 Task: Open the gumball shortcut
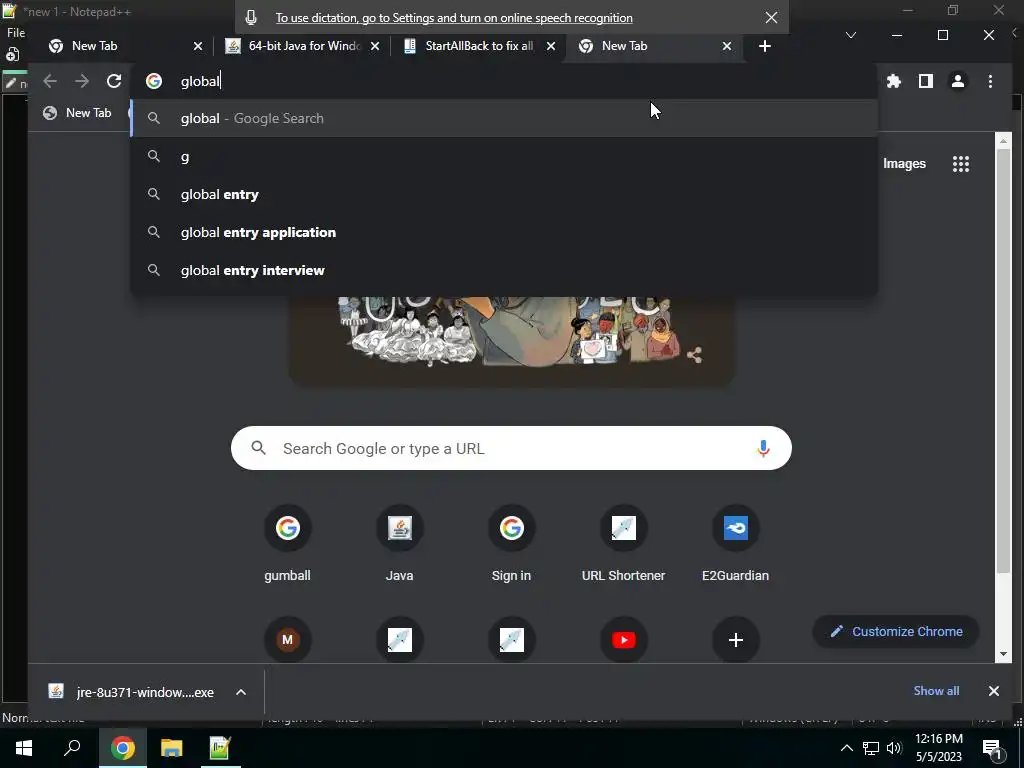click(287, 543)
